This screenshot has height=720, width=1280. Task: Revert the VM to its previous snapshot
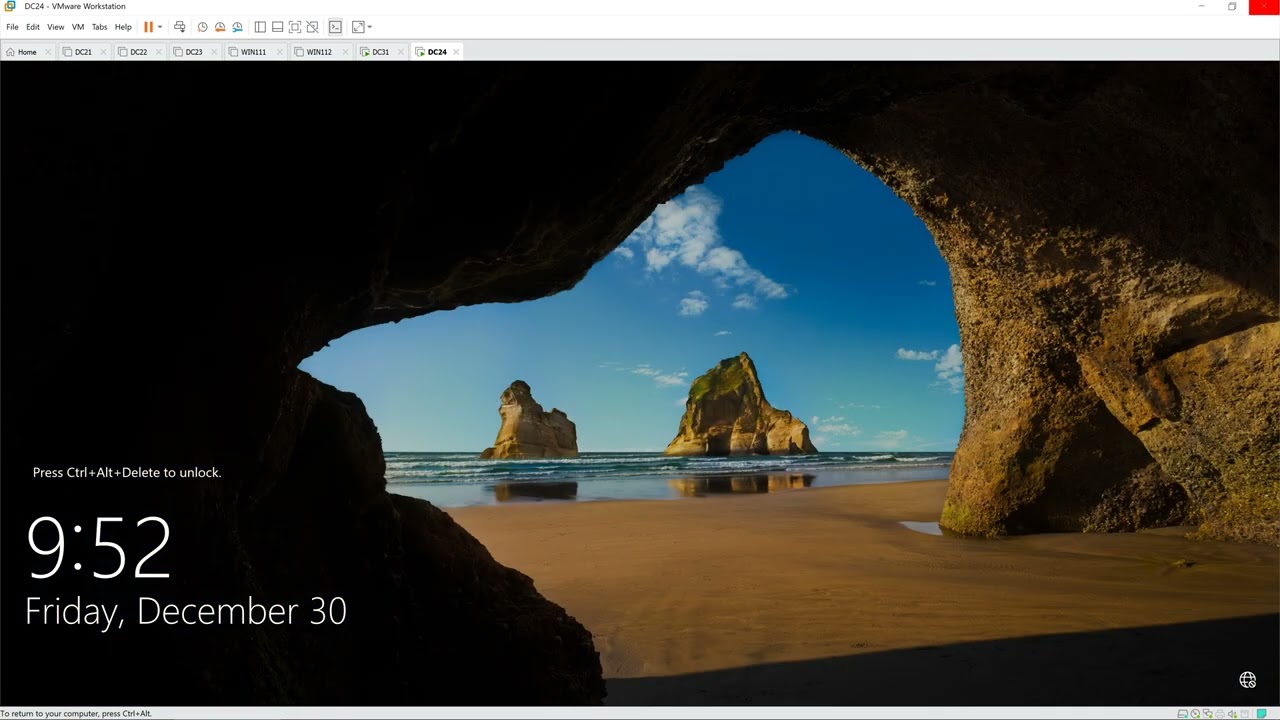tap(220, 27)
